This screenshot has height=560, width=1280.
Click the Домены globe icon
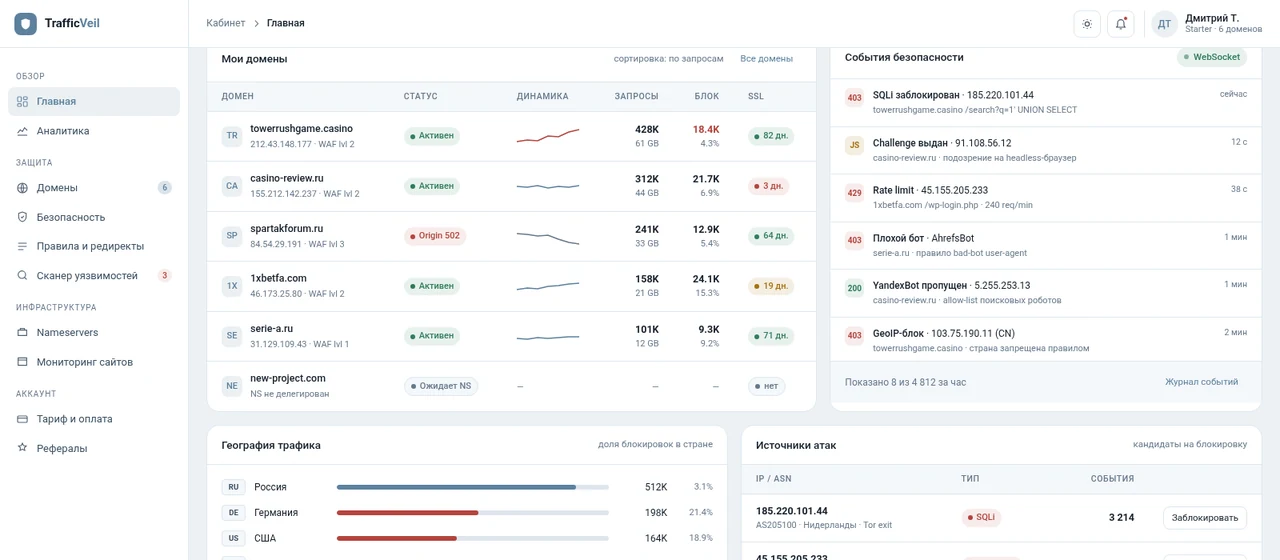point(22,188)
